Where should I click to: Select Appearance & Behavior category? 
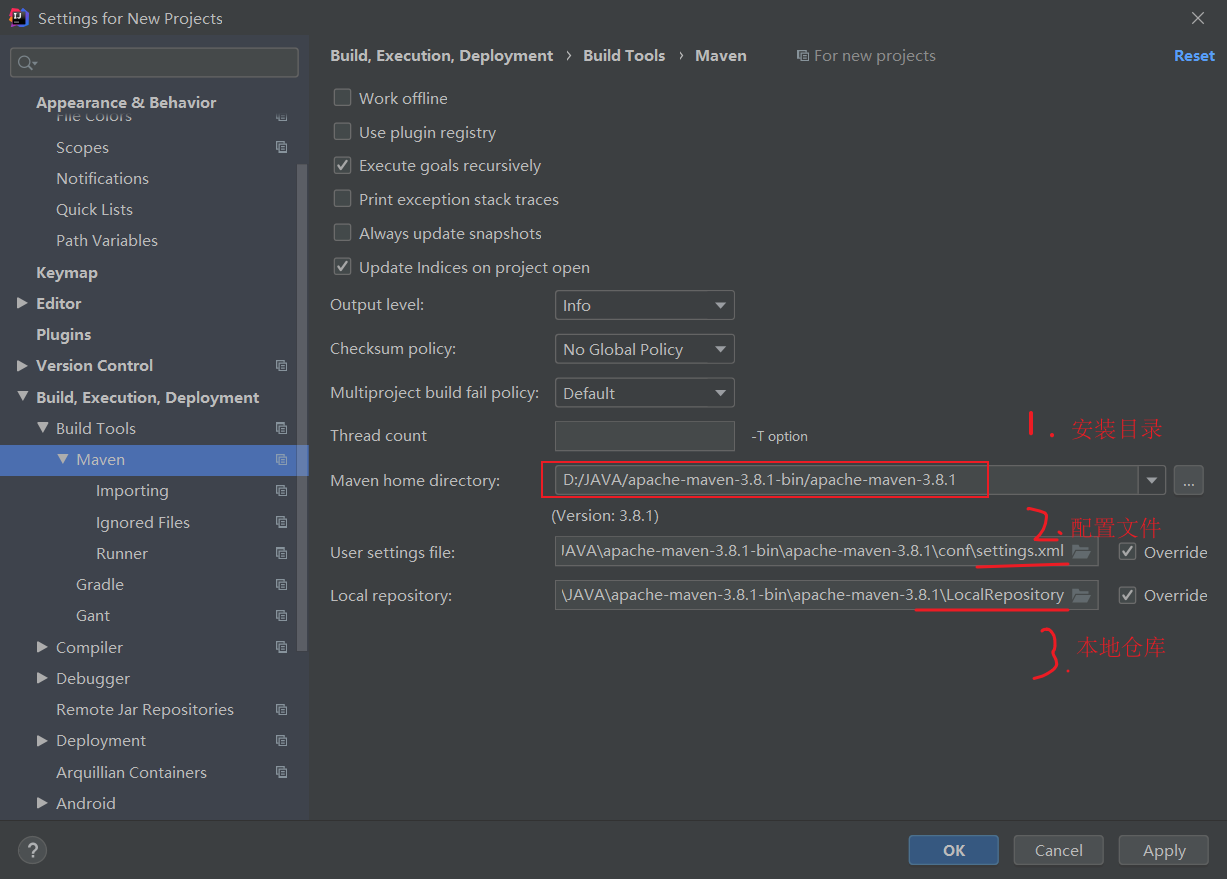[x=126, y=102]
